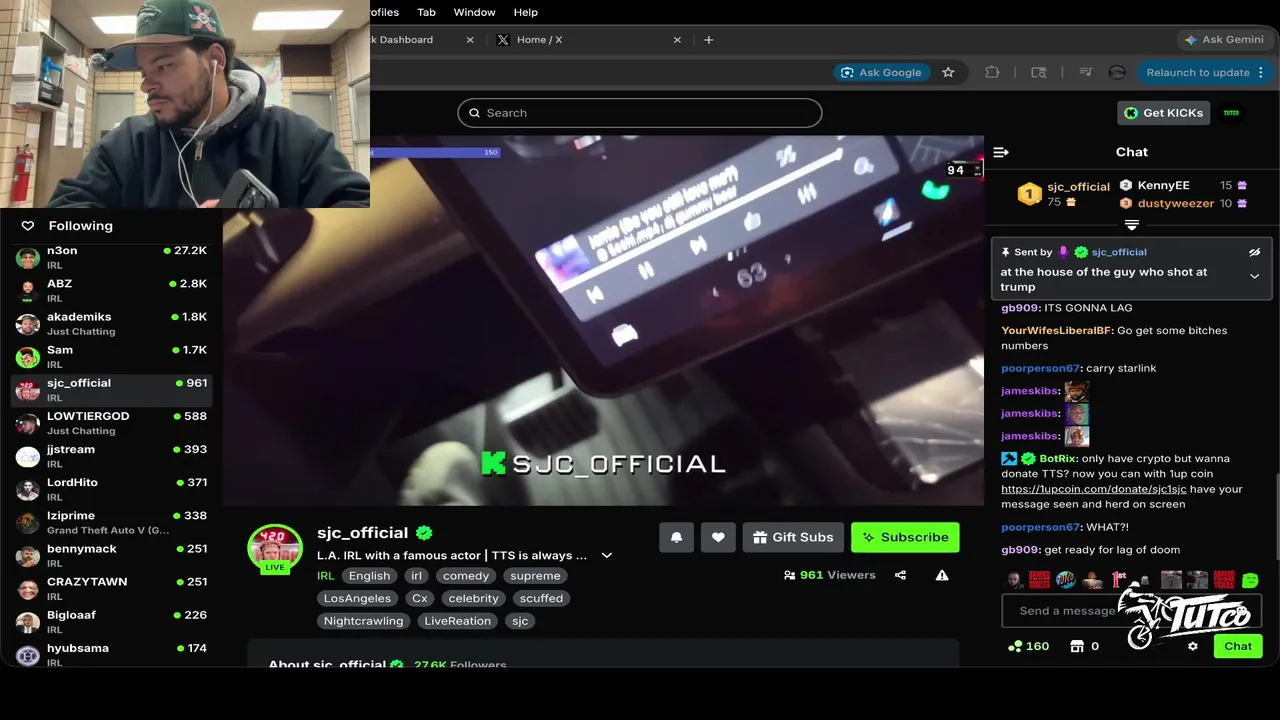Click the Get KICKs button
The height and width of the screenshot is (720, 1280).
point(1163,113)
